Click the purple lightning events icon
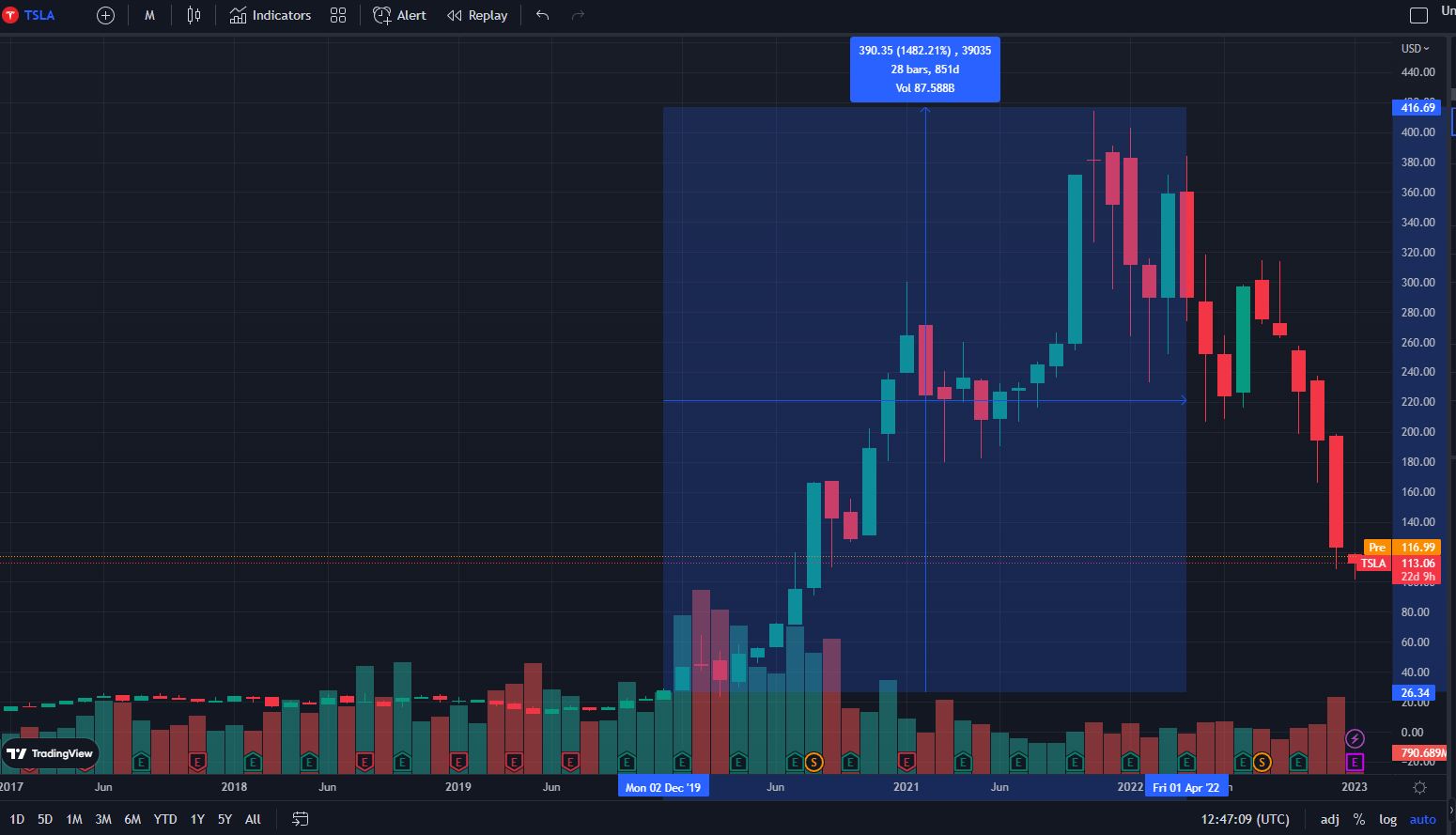The width and height of the screenshot is (1456, 835). [x=1355, y=738]
